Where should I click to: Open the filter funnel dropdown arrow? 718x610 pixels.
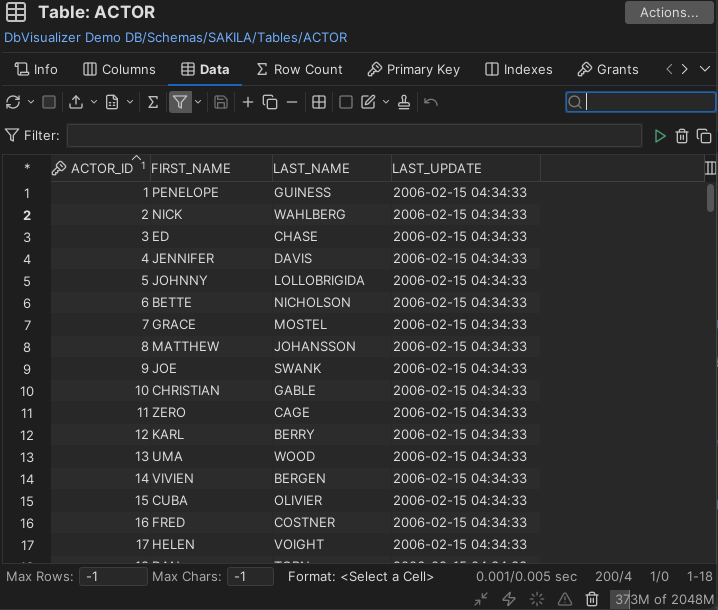point(198,102)
